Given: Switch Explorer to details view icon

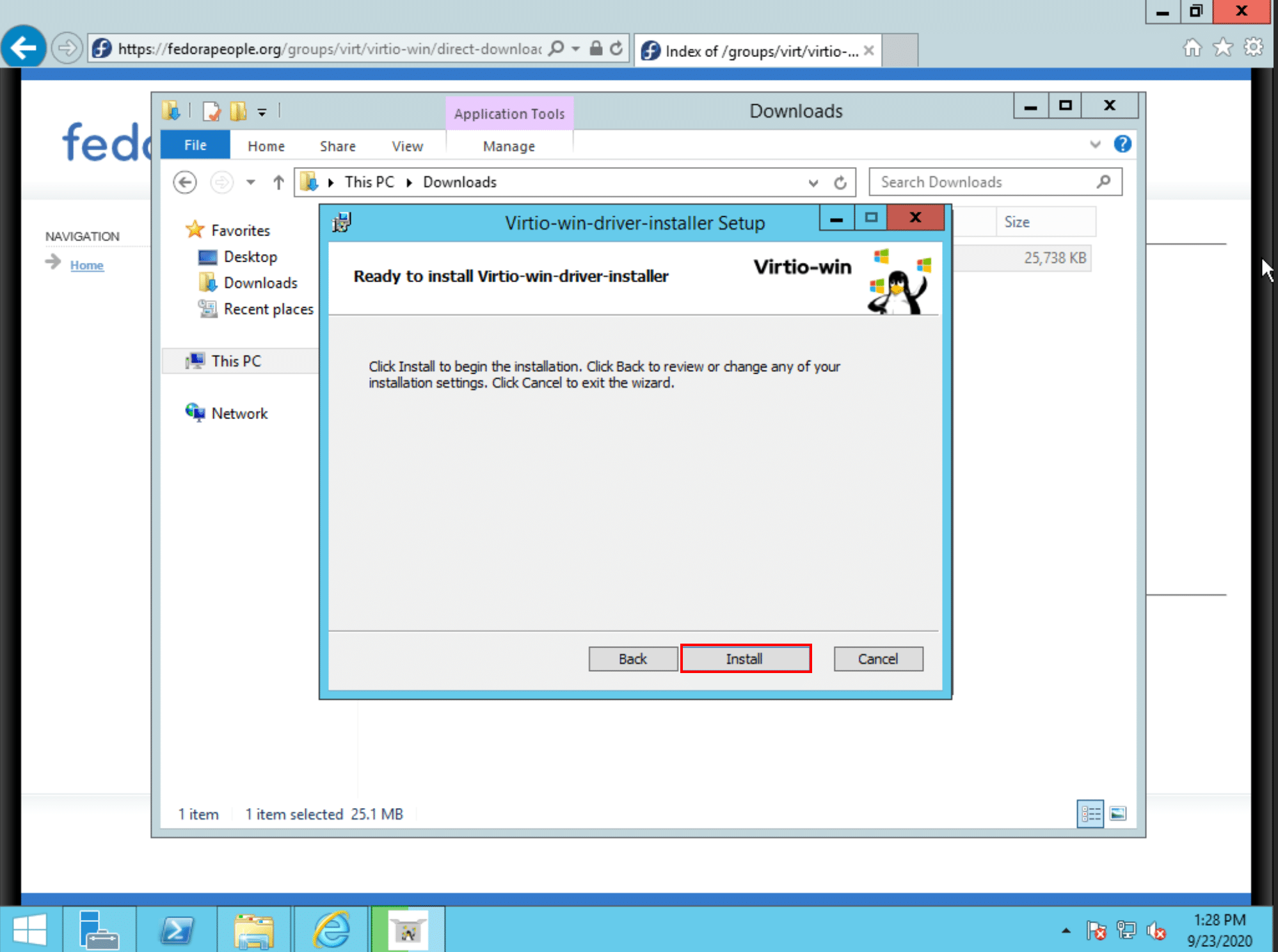Looking at the screenshot, I should coord(1090,814).
